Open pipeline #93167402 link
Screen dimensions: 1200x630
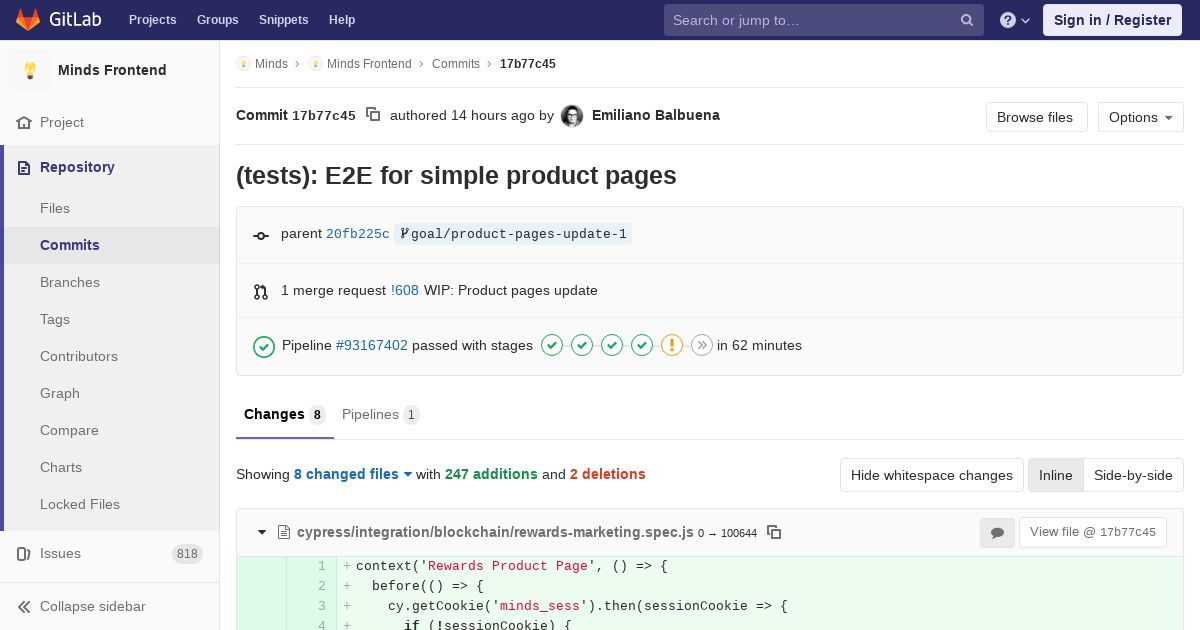372,345
